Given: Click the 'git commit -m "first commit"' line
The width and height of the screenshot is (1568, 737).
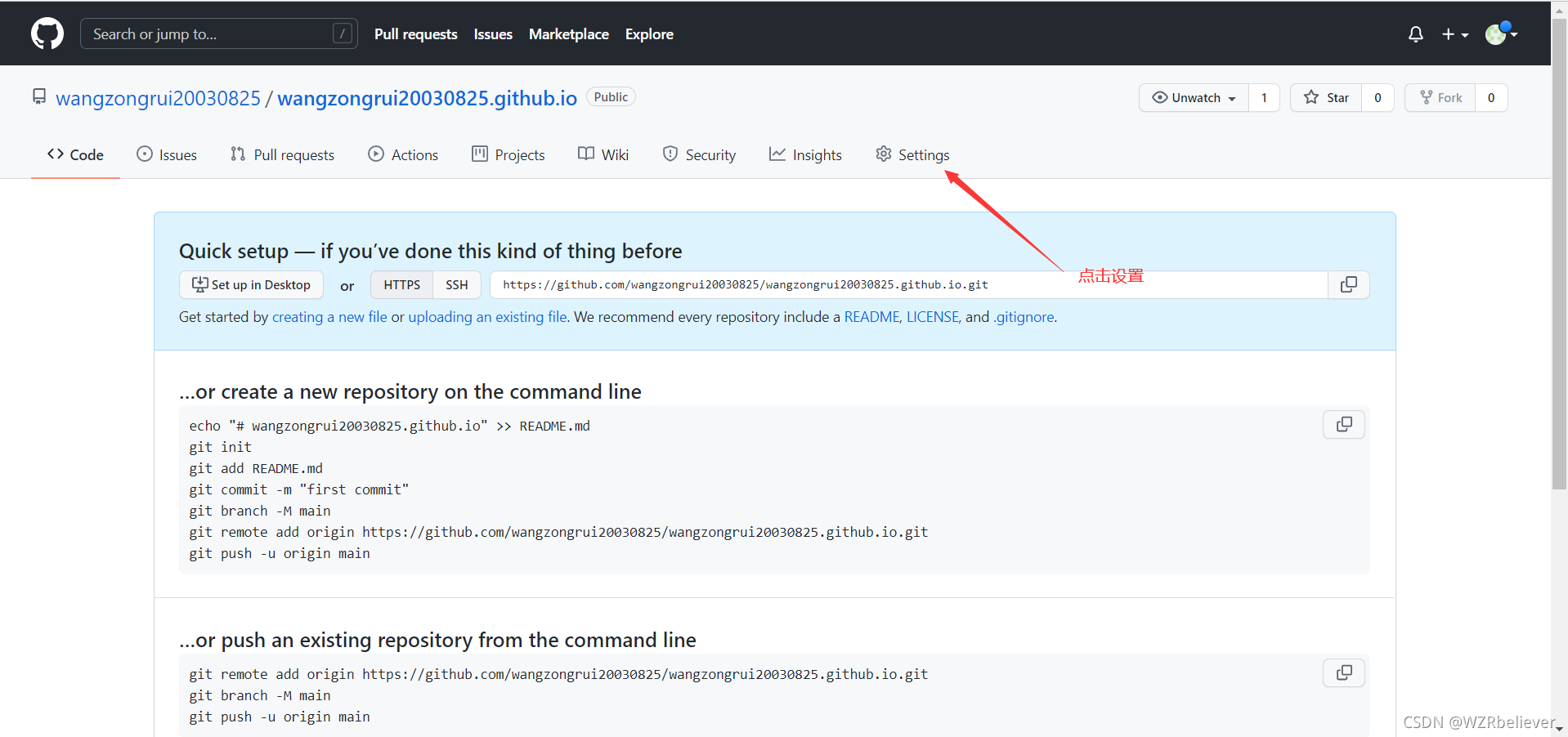Looking at the screenshot, I should [x=299, y=489].
